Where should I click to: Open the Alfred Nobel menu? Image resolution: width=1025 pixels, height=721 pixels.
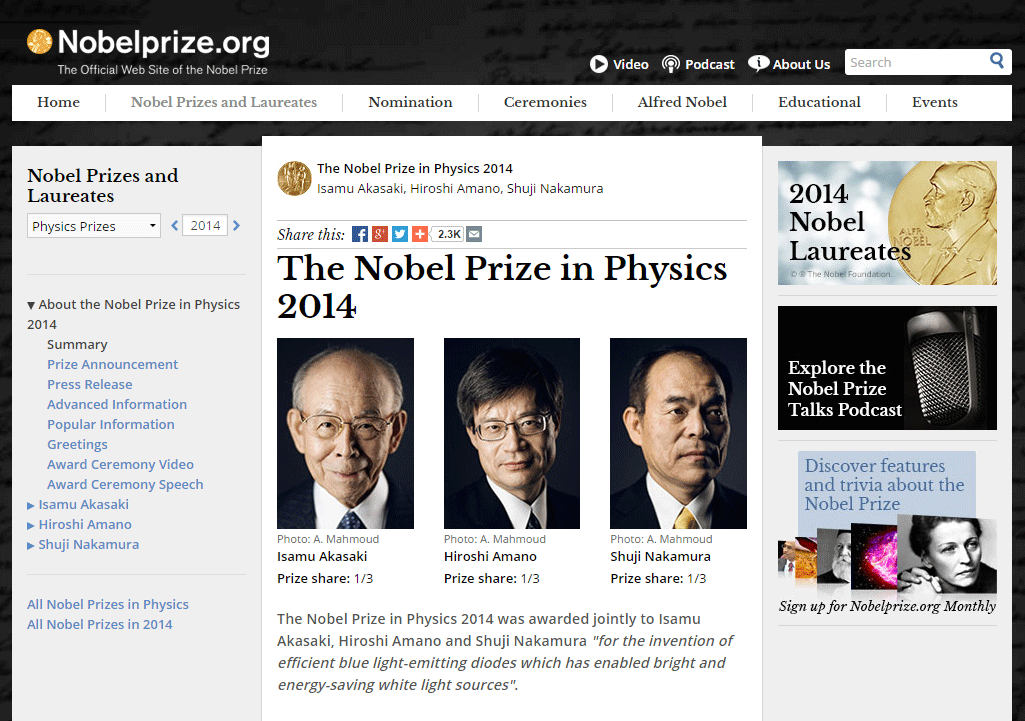(x=682, y=103)
